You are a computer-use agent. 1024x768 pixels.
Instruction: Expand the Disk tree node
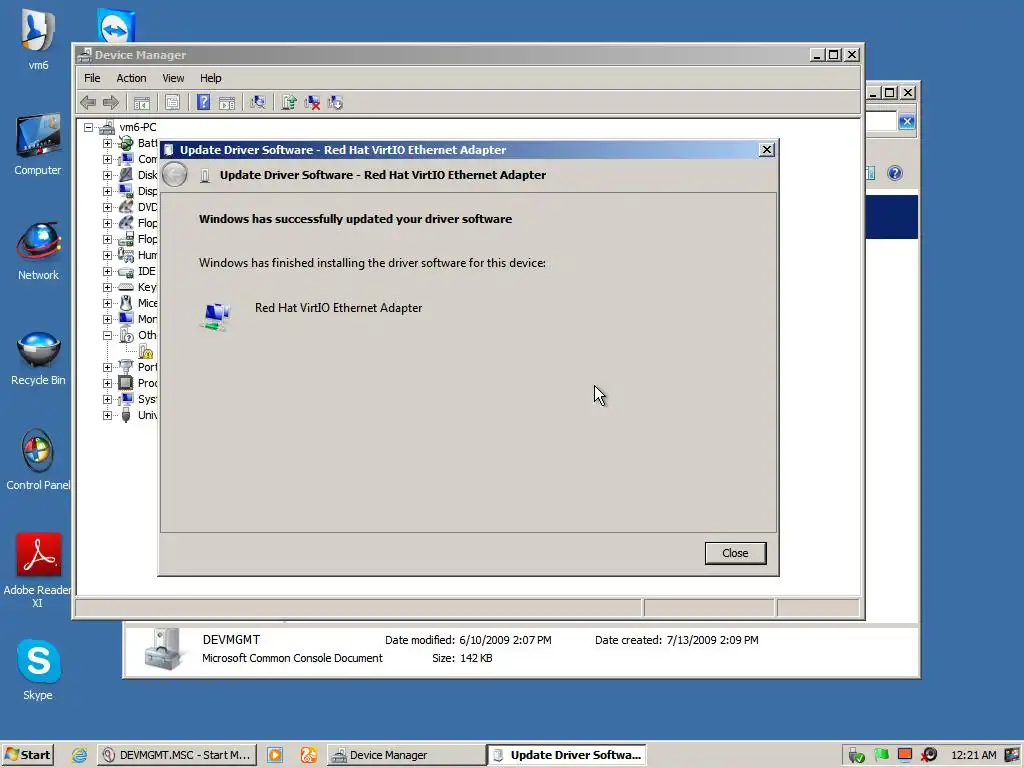coord(107,175)
